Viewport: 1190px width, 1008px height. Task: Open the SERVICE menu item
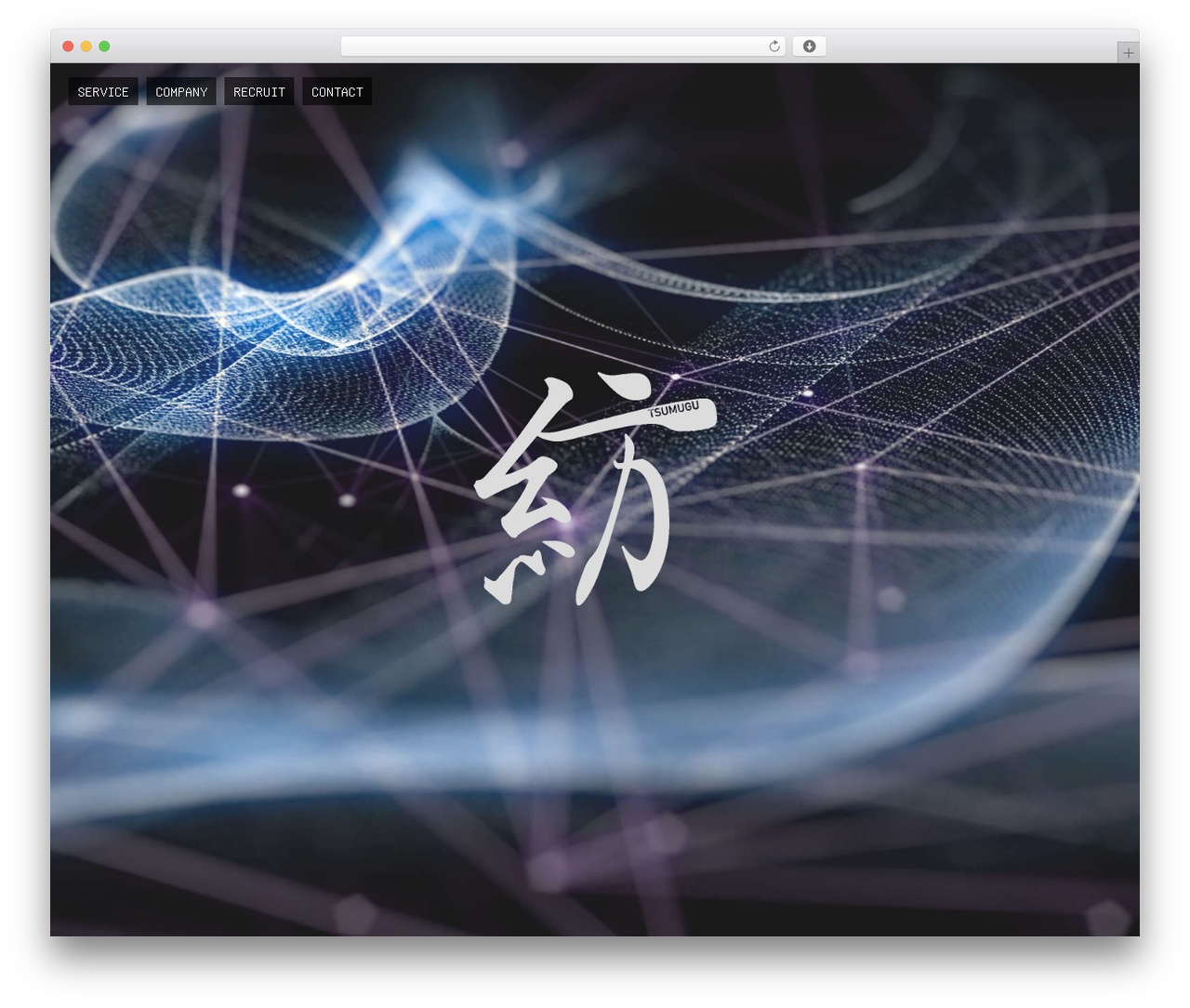tap(103, 92)
